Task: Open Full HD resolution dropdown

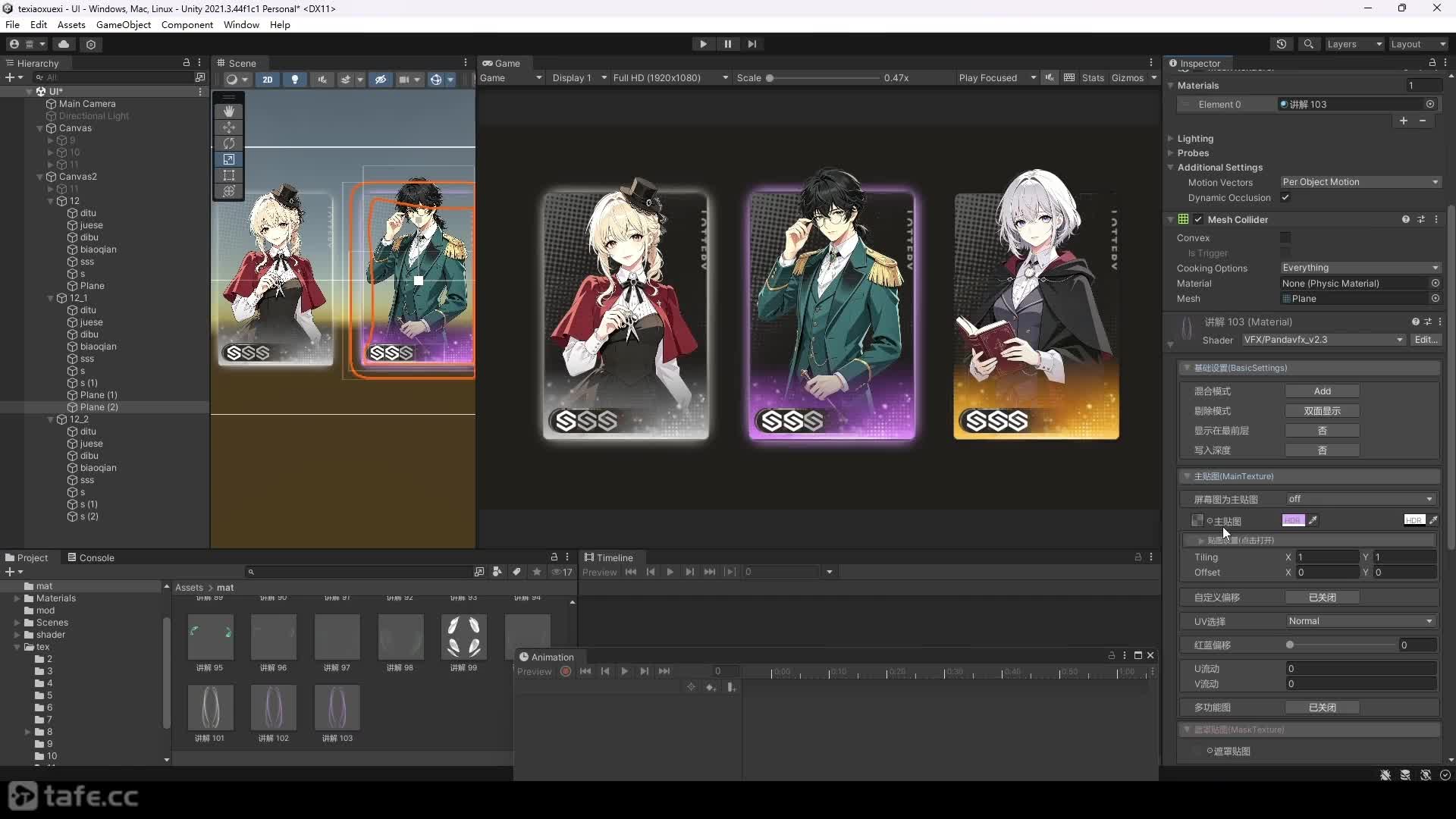Action: [670, 78]
